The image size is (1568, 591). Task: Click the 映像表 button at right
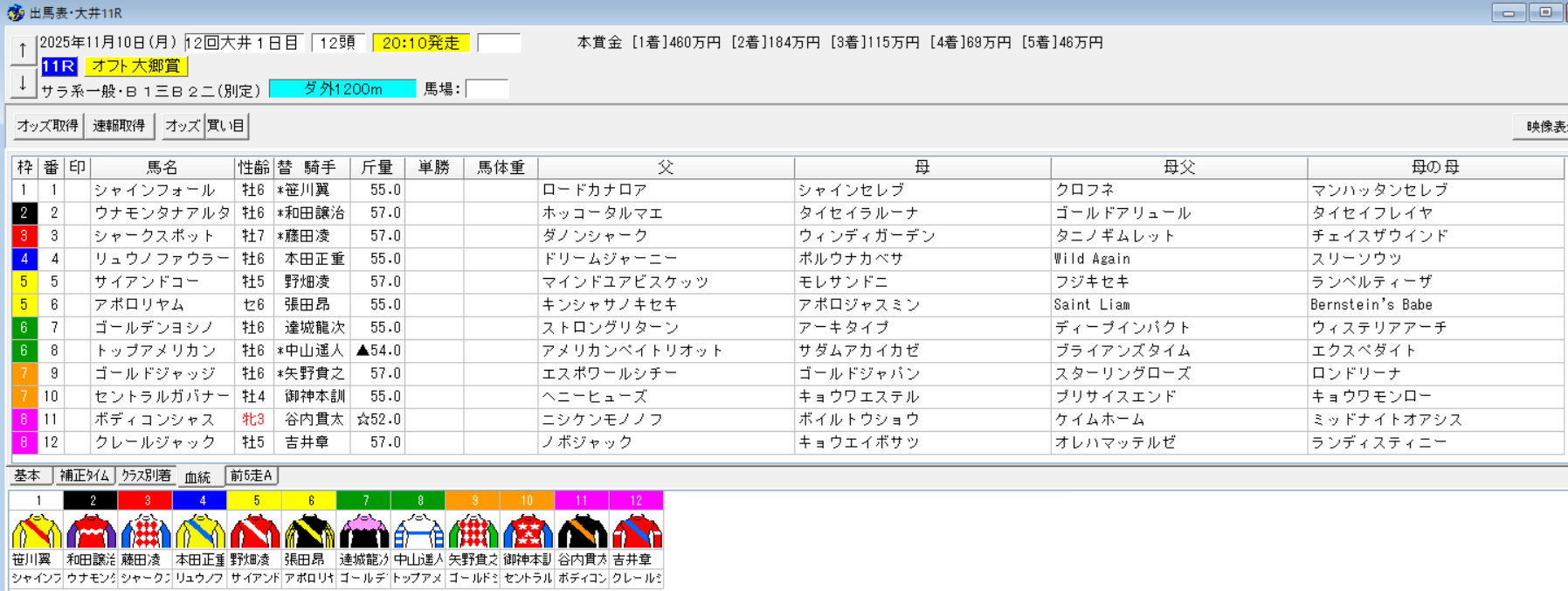point(1542,127)
